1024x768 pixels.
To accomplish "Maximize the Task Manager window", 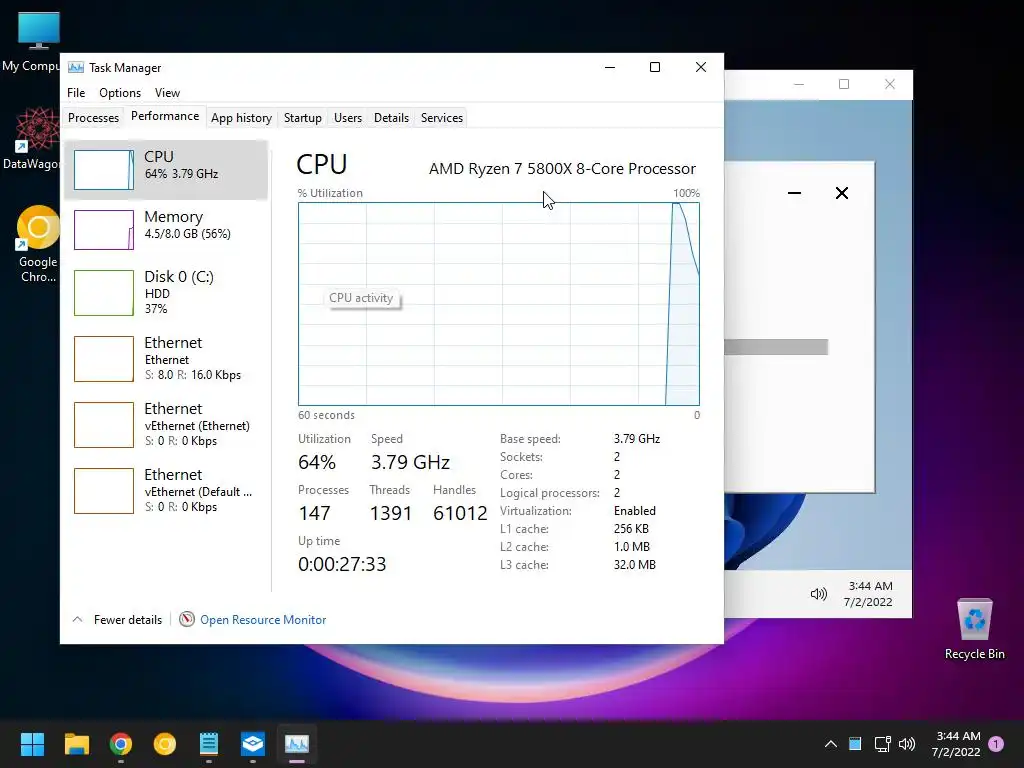I will (655, 67).
